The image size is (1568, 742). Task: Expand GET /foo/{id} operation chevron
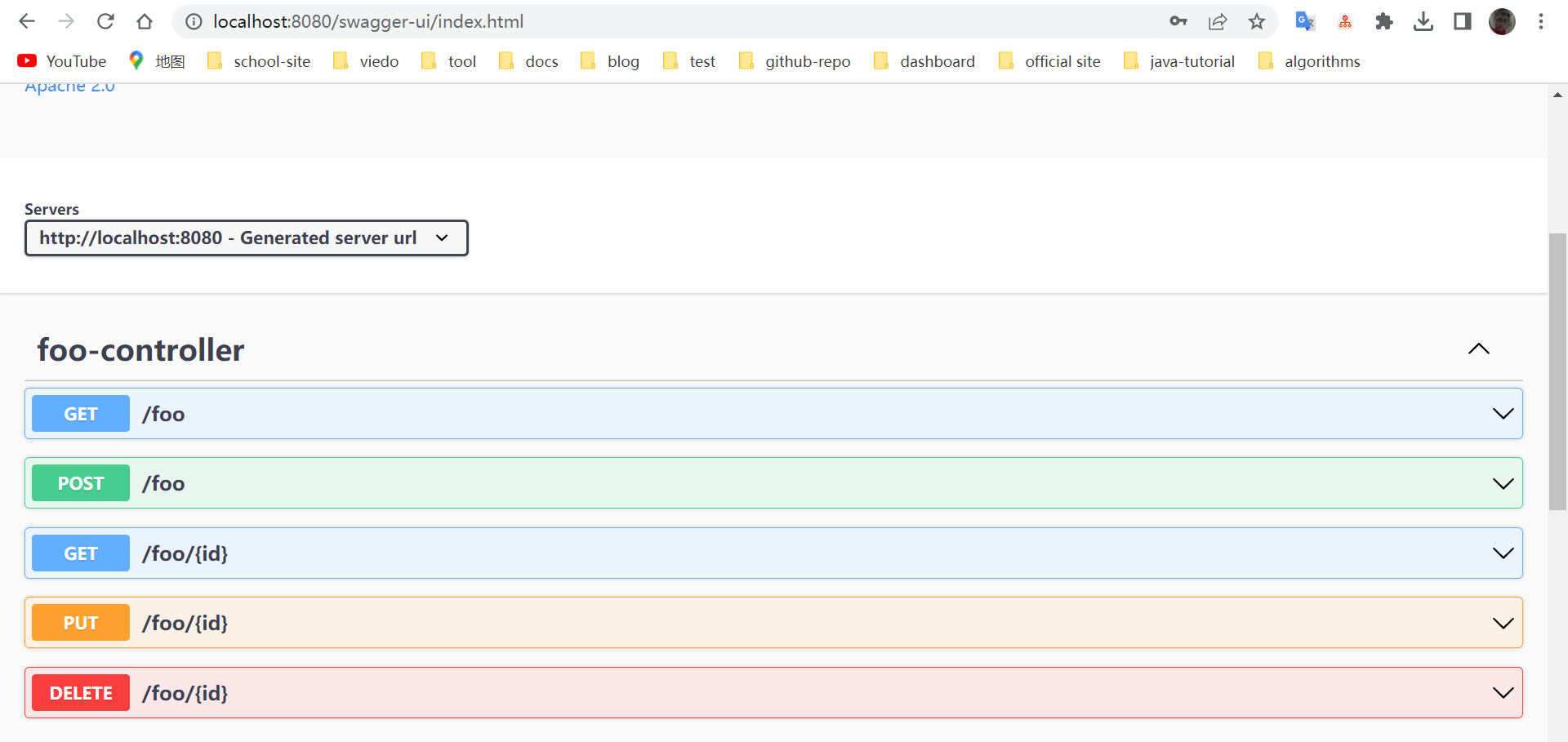1503,553
